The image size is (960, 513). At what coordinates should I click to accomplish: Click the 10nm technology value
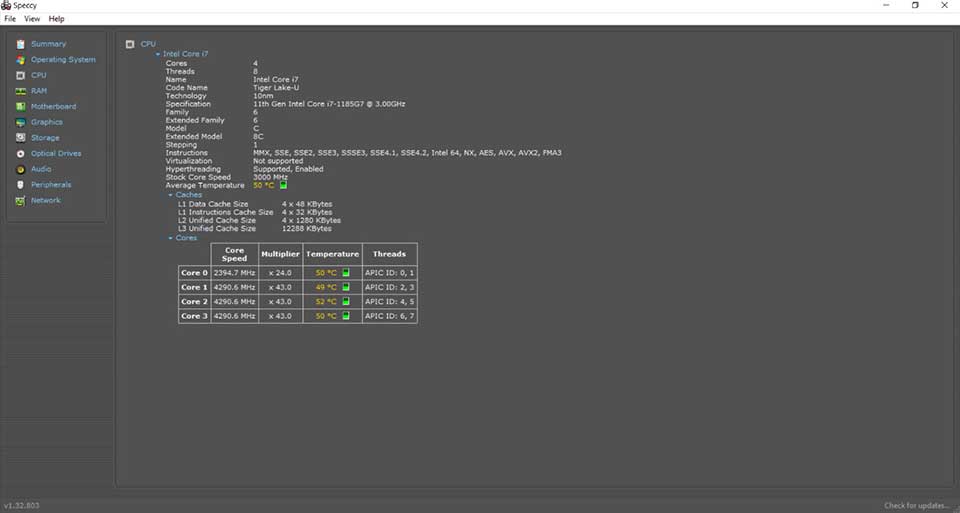coord(263,96)
